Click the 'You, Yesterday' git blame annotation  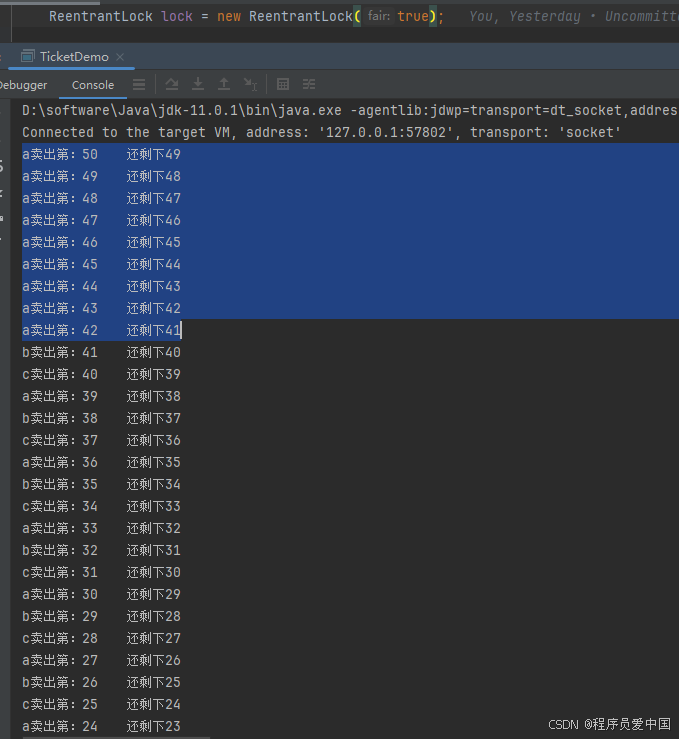pyautogui.click(x=525, y=16)
